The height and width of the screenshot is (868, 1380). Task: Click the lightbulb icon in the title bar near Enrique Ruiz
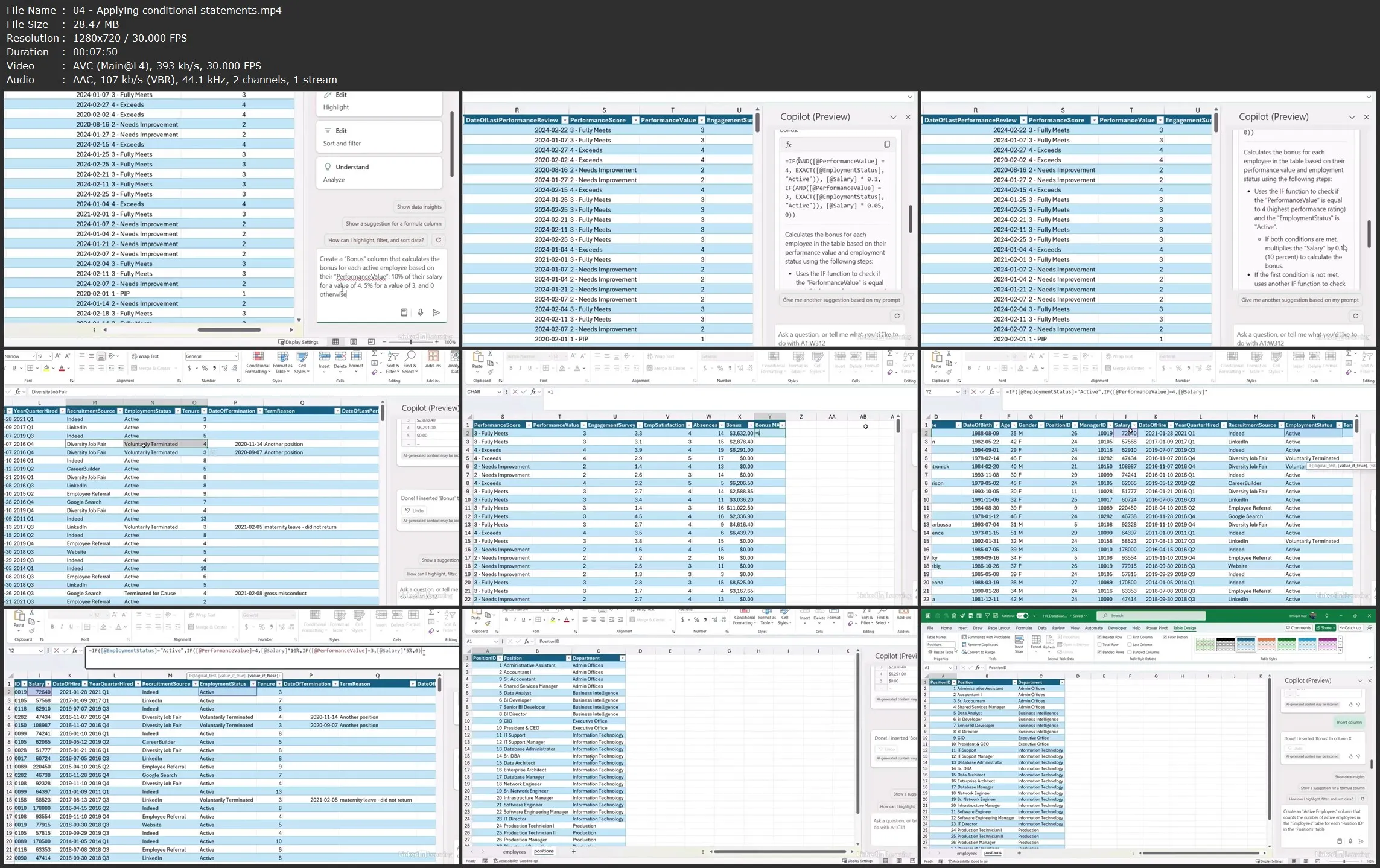click(1326, 616)
